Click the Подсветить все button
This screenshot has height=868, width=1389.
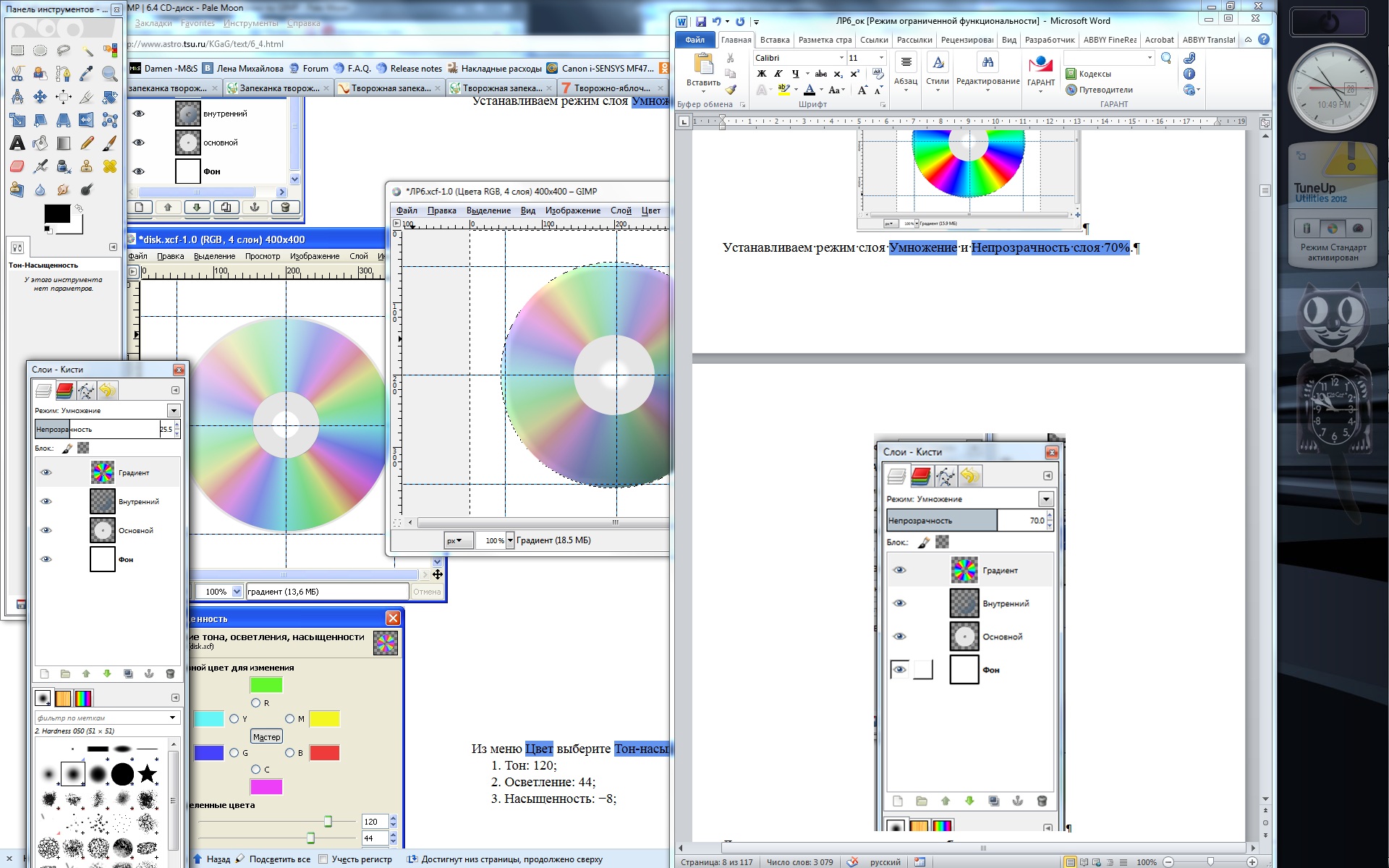[x=273, y=859]
